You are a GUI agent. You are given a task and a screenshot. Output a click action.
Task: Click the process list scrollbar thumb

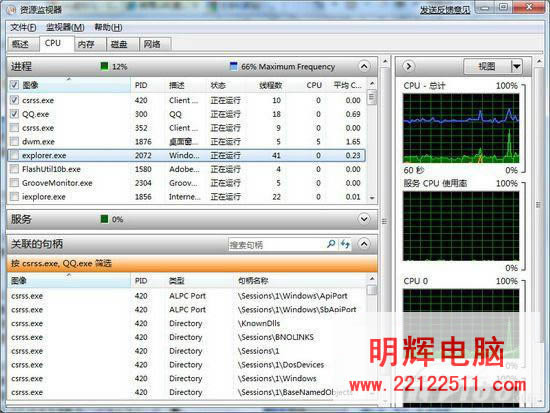pyautogui.click(x=372, y=97)
